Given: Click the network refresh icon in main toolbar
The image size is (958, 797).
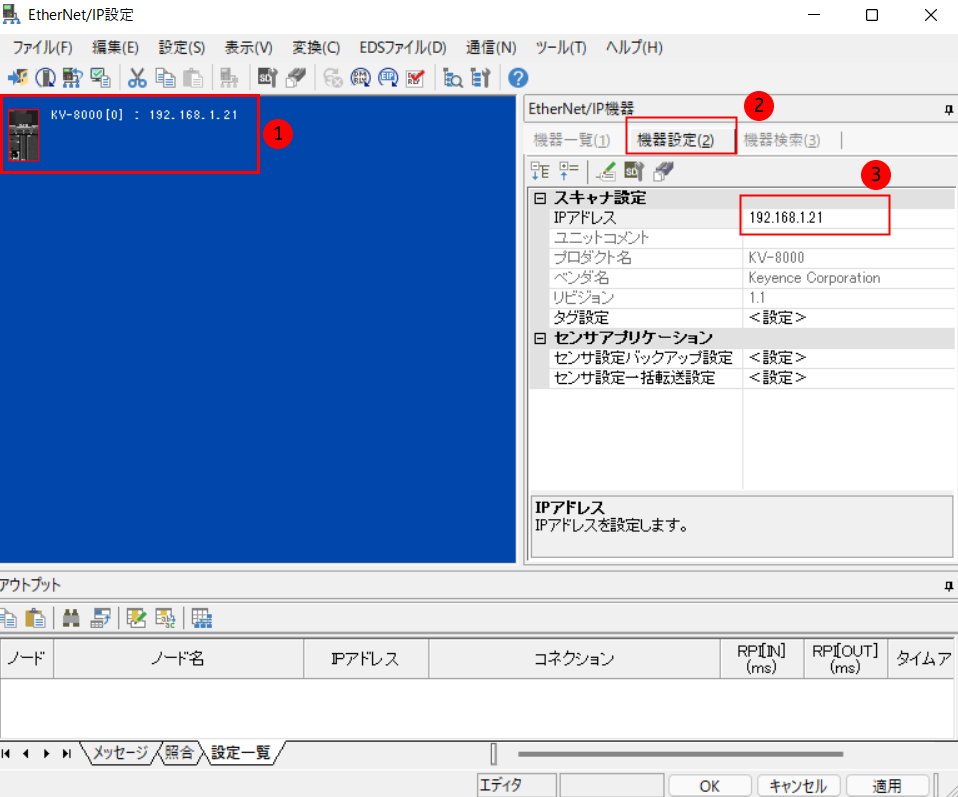Looking at the screenshot, I should 72,78.
